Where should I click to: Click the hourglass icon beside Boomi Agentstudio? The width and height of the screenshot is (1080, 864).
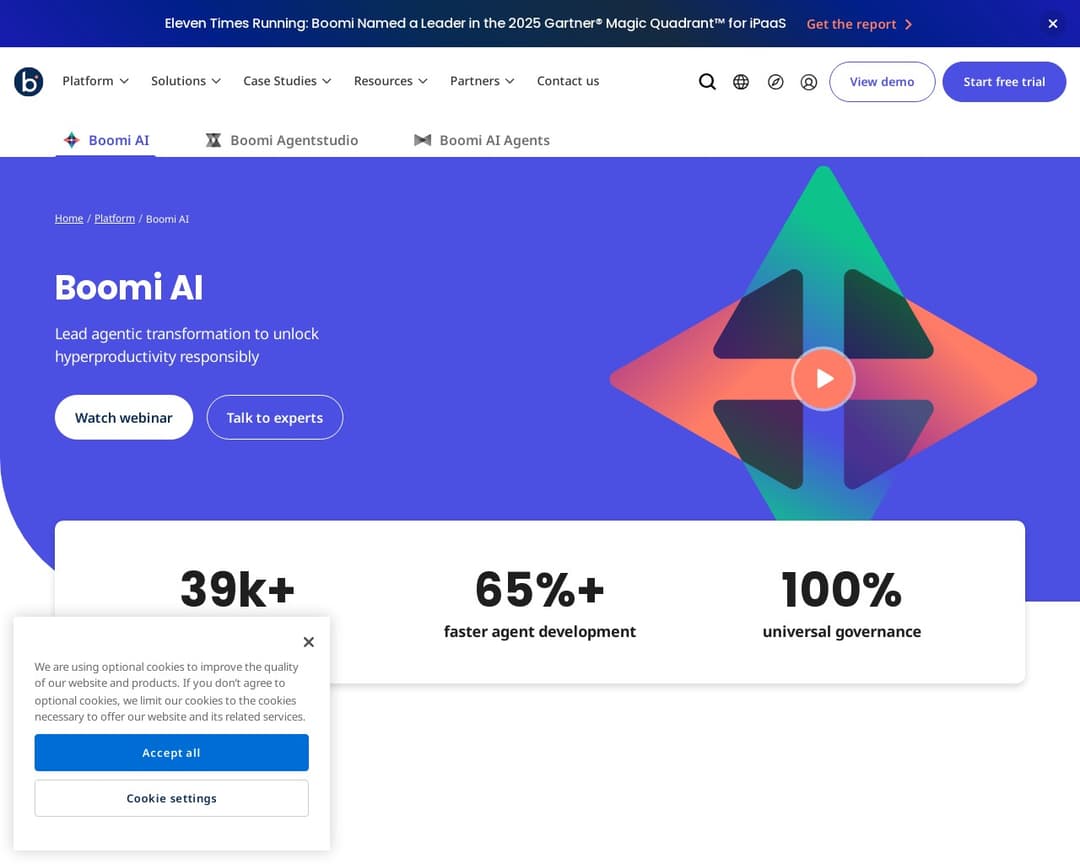click(x=213, y=140)
